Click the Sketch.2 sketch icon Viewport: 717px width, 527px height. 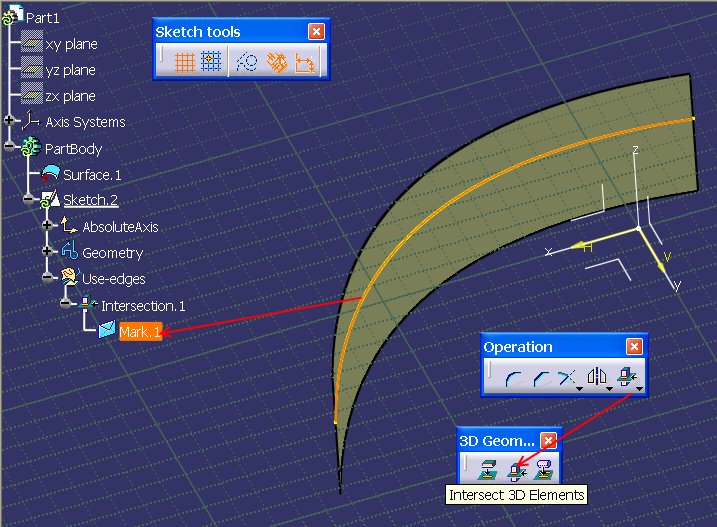click(x=49, y=199)
